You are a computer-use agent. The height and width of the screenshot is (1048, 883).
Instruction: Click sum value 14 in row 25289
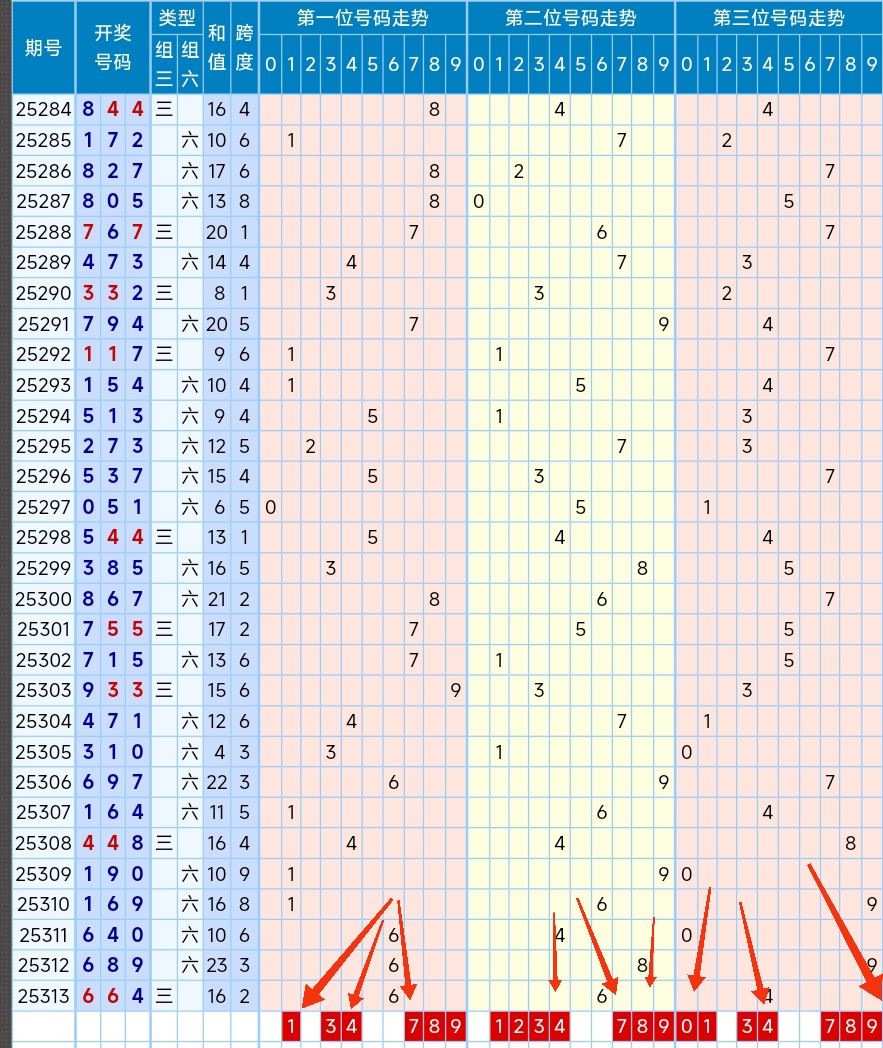pos(217,262)
